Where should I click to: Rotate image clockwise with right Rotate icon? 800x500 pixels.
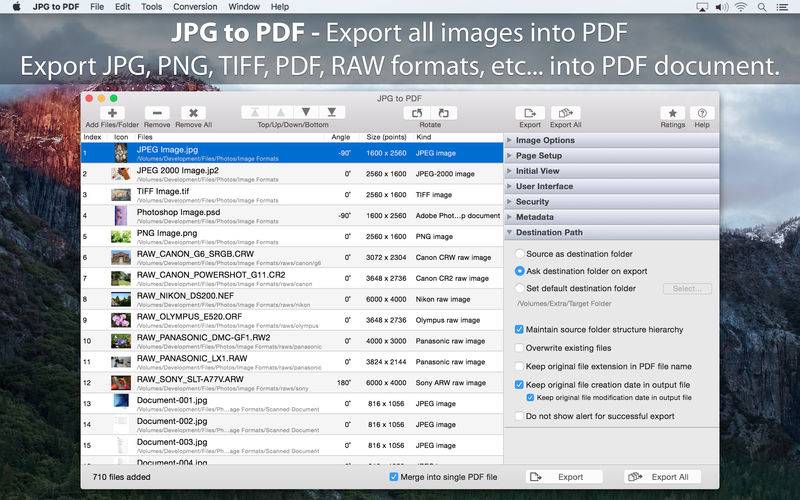tap(444, 113)
